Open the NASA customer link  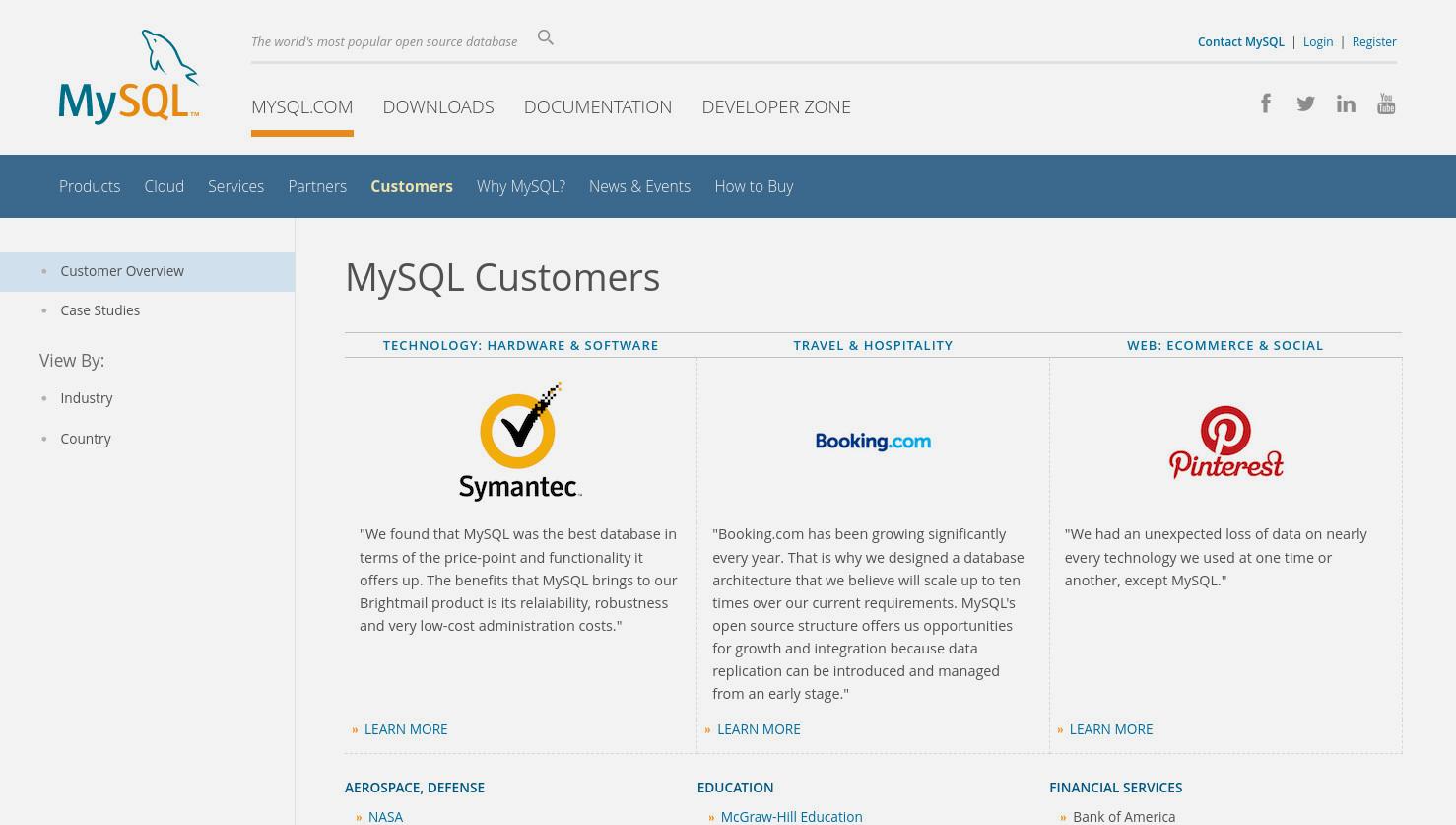click(385, 817)
